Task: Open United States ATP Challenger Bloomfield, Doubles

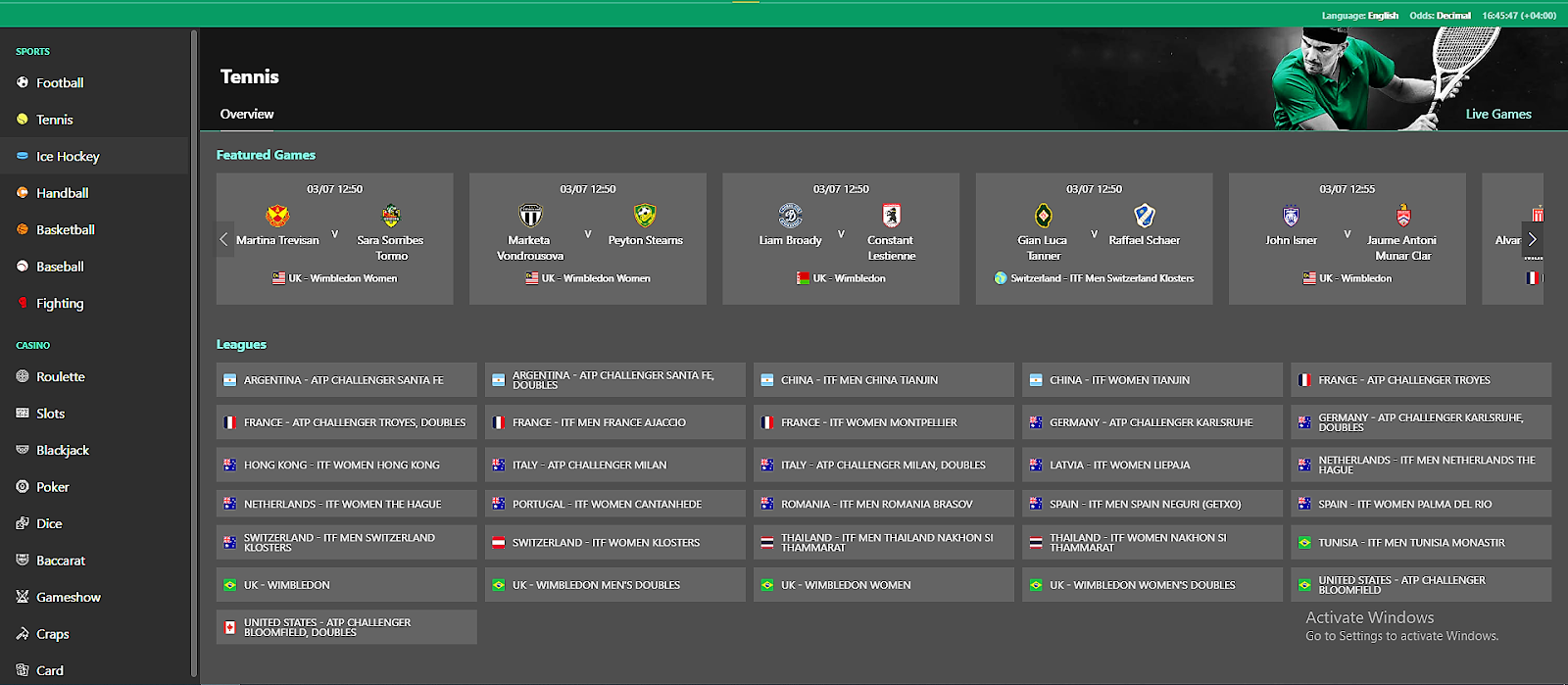Action: (347, 627)
